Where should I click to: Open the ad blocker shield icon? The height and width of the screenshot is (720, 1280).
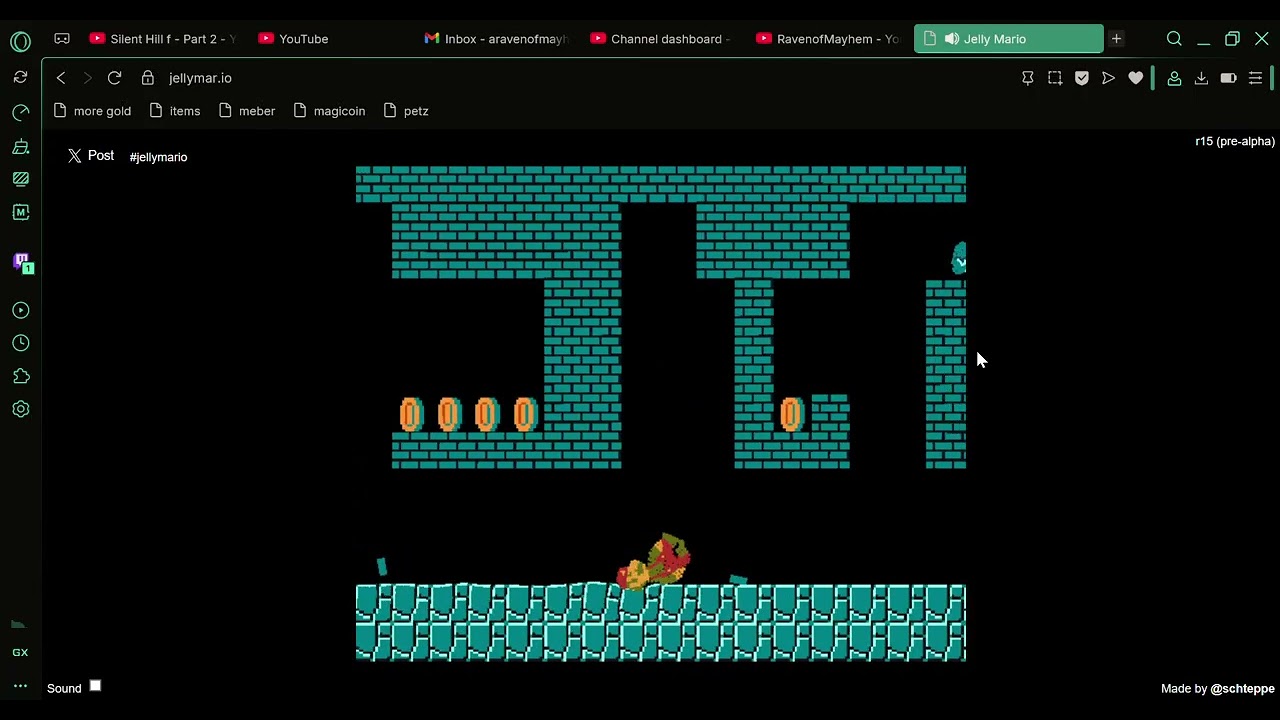tap(1082, 78)
